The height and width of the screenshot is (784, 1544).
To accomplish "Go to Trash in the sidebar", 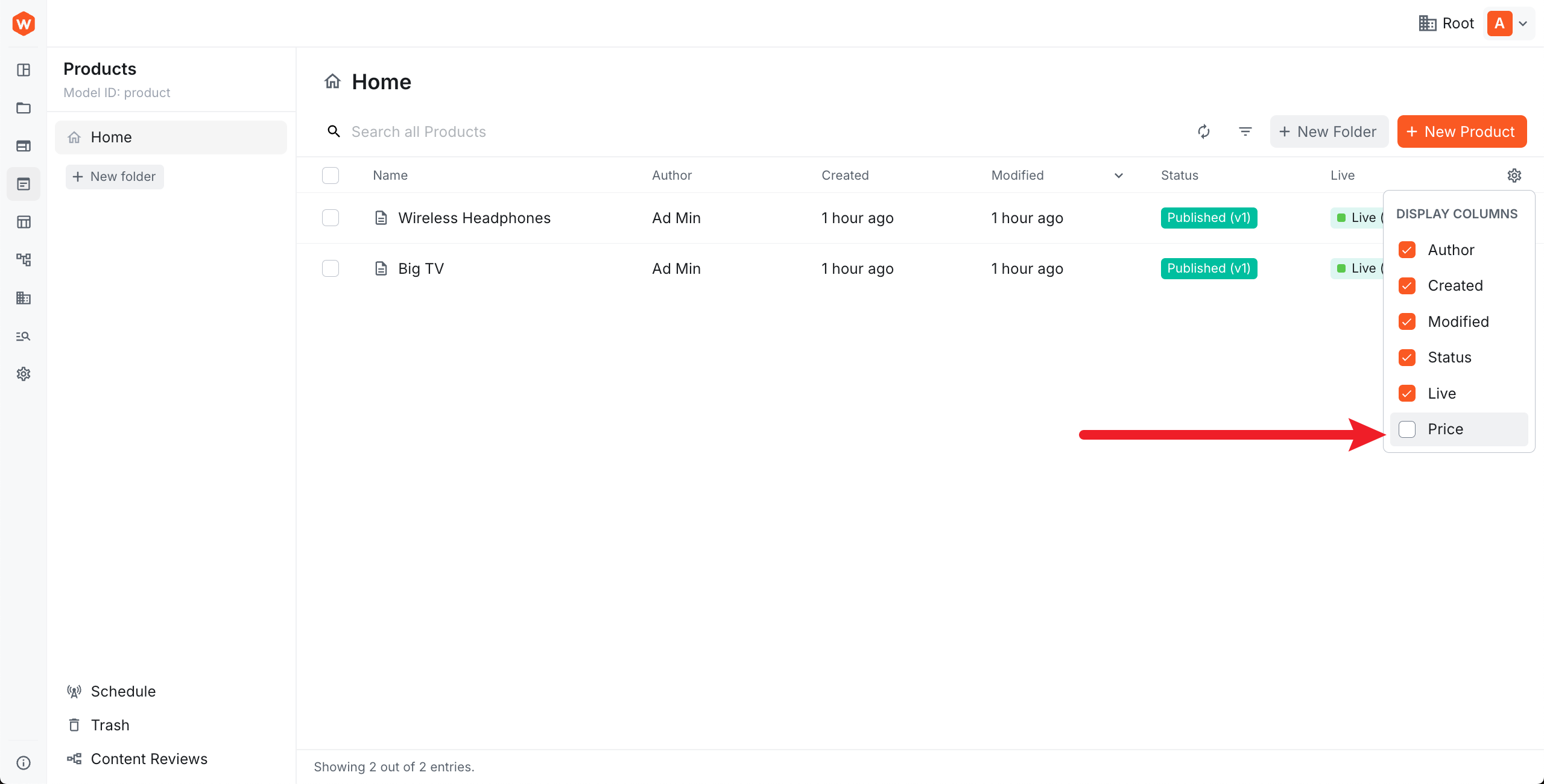I will [110, 724].
